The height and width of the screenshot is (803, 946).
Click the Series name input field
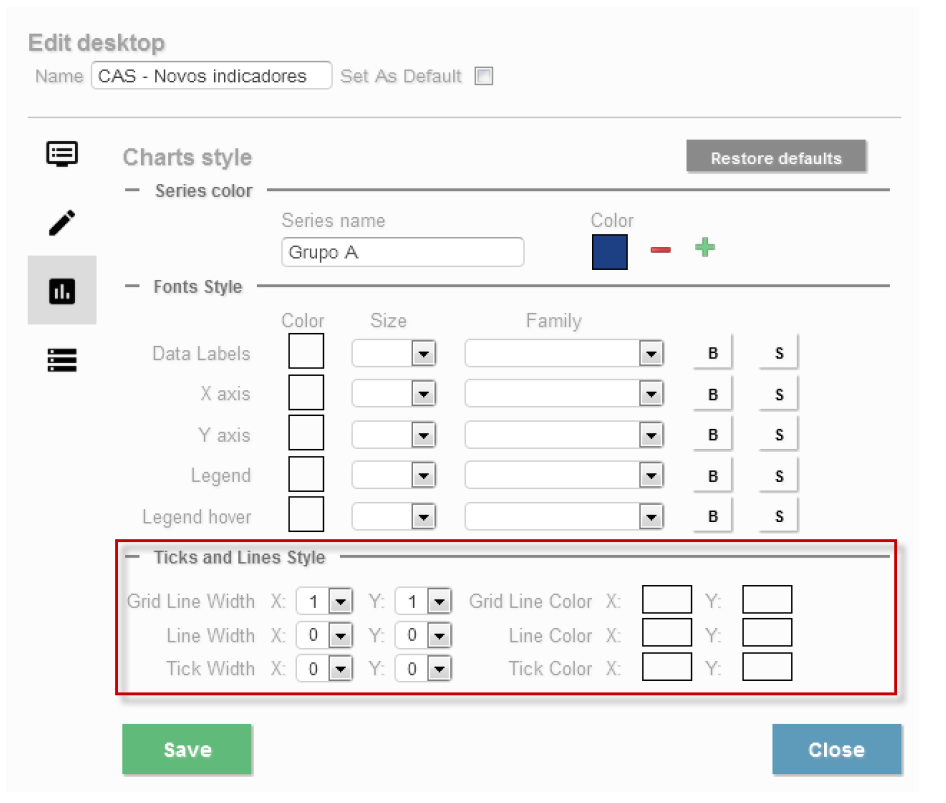pyautogui.click(x=403, y=252)
